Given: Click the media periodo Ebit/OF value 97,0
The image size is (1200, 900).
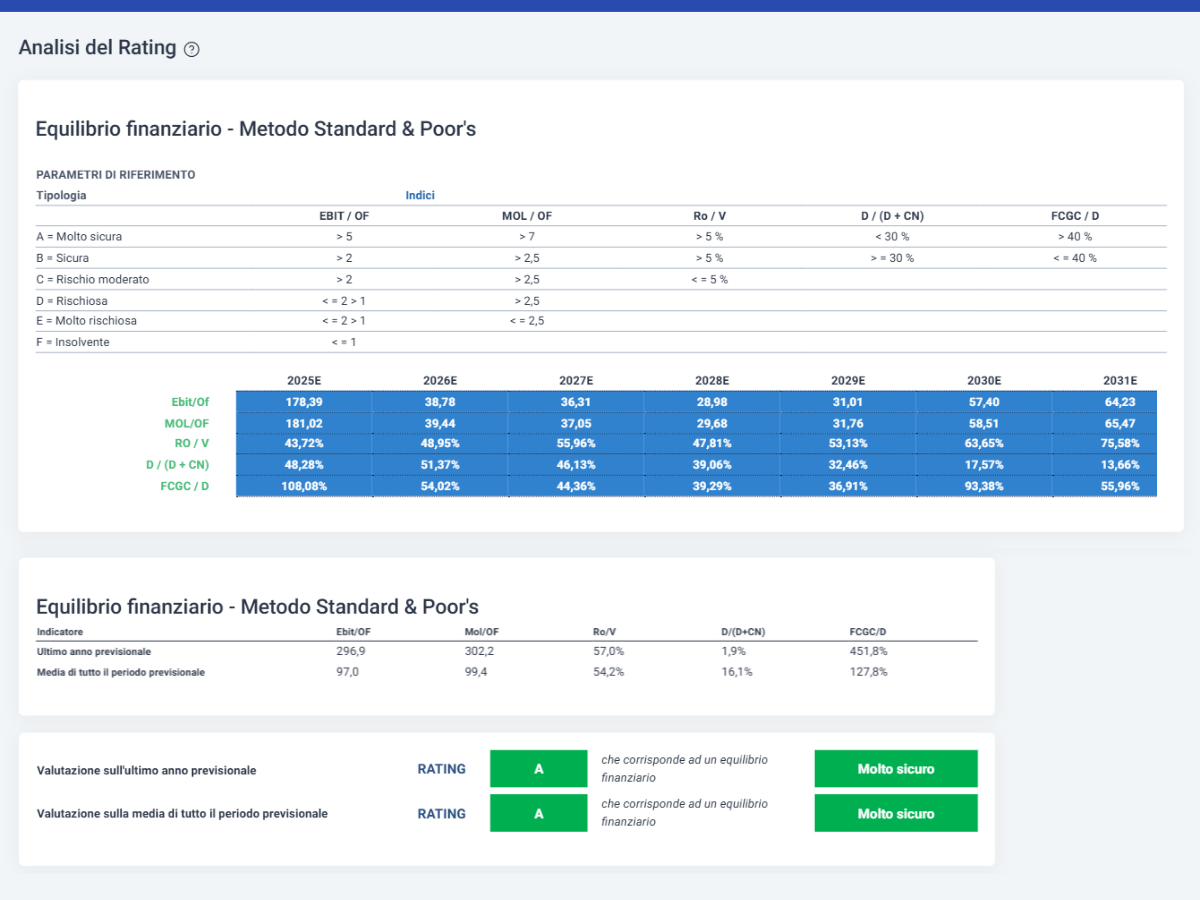Looking at the screenshot, I should point(348,672).
